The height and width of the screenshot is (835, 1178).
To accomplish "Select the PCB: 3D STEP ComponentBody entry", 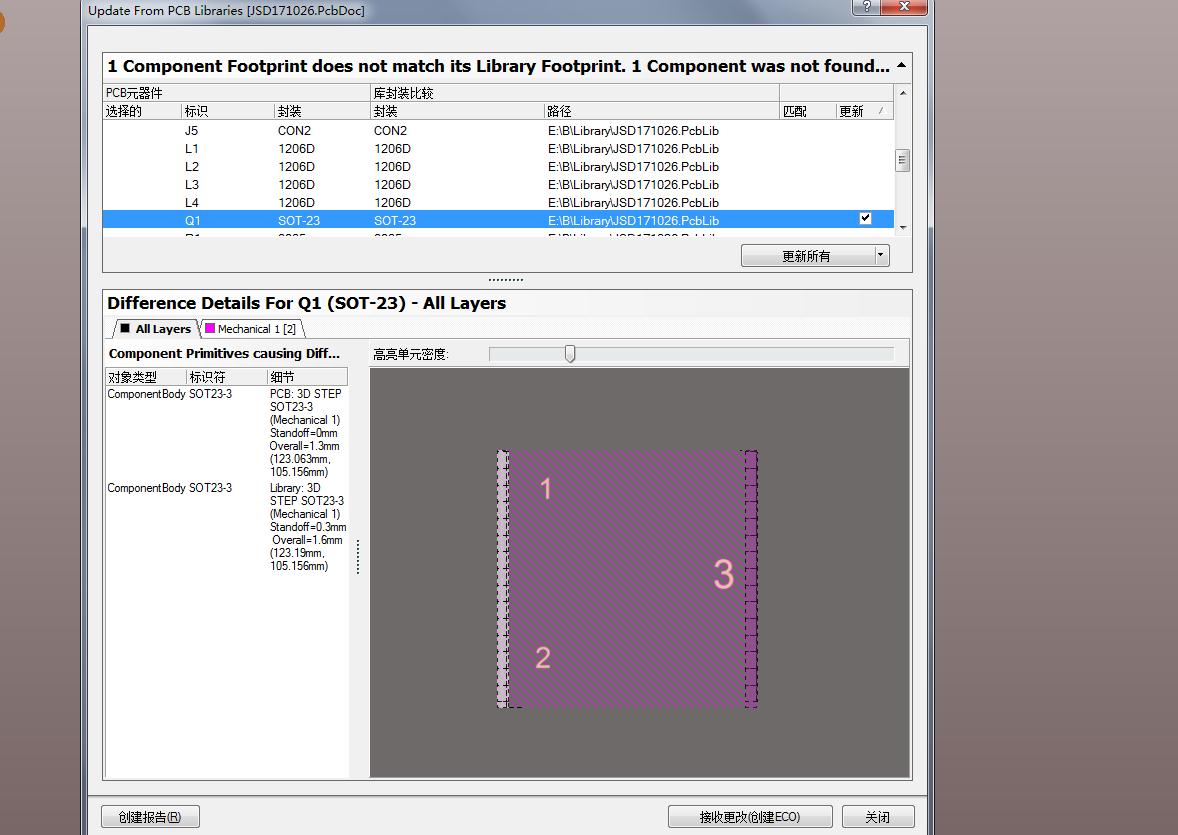I will pos(226,433).
